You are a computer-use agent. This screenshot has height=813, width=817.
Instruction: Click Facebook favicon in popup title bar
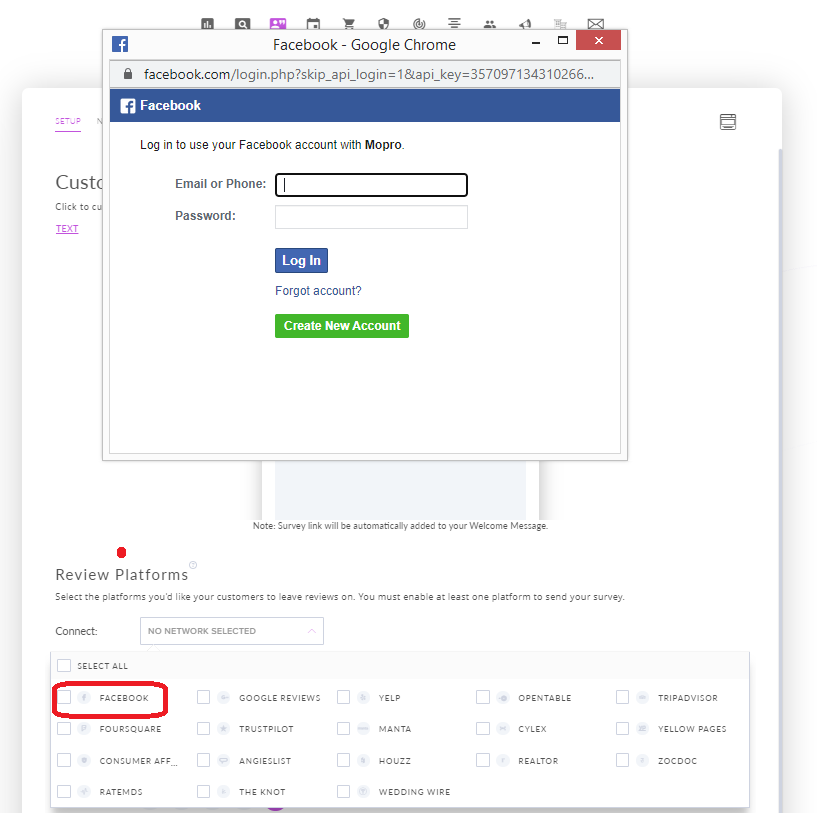pyautogui.click(x=120, y=44)
